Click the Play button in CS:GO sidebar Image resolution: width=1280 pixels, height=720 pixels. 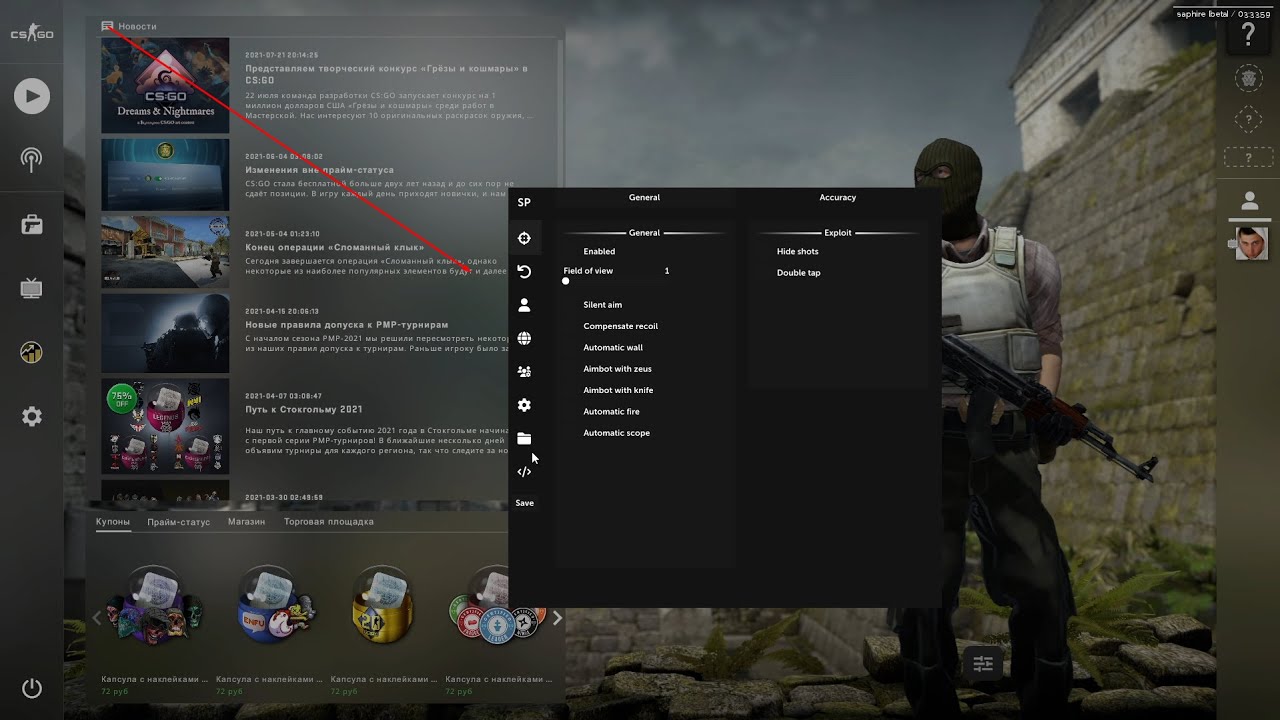point(31,96)
